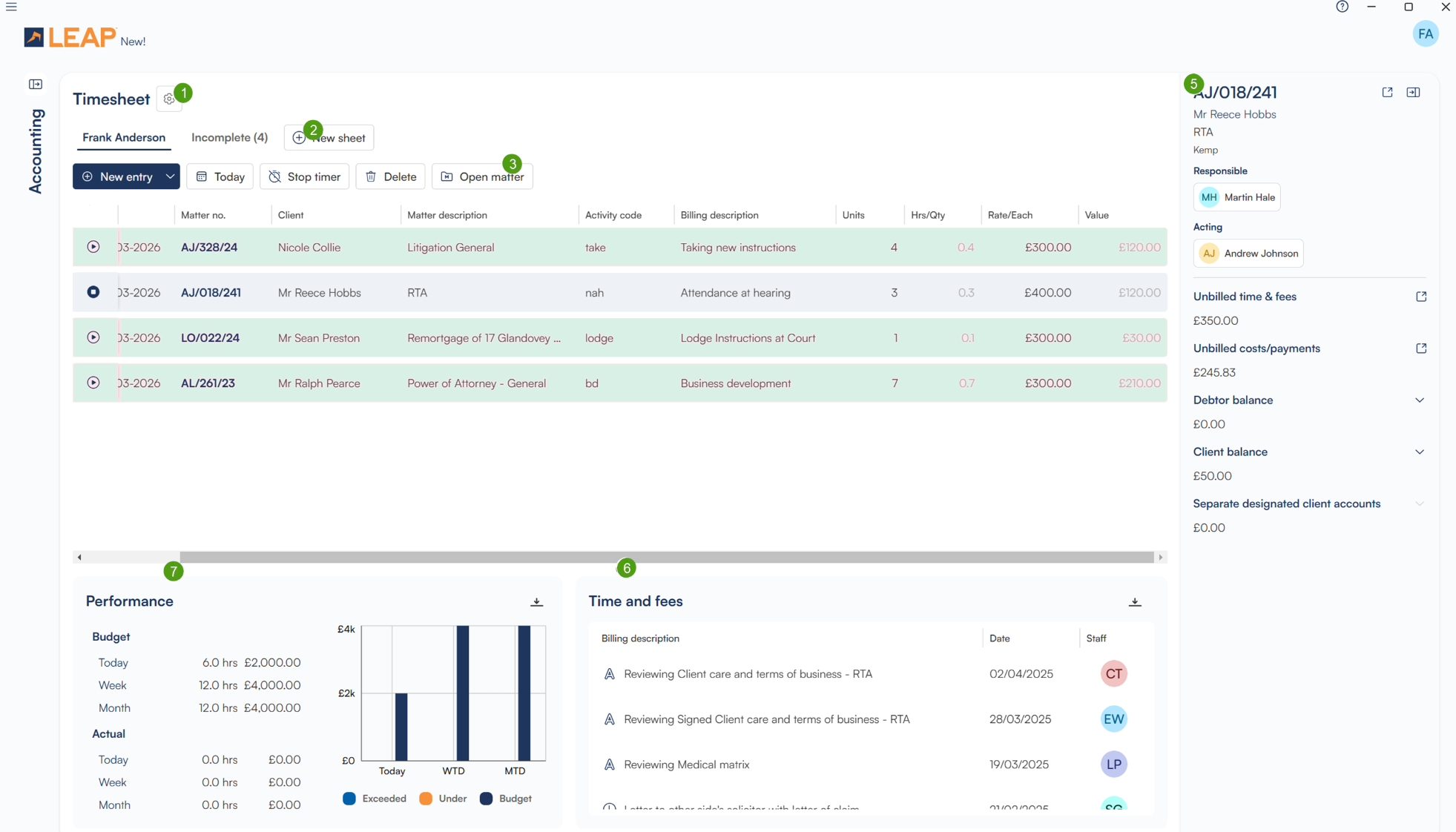Select the Frank Anderson tab
Viewport: 1456px width, 832px height.
pos(124,137)
